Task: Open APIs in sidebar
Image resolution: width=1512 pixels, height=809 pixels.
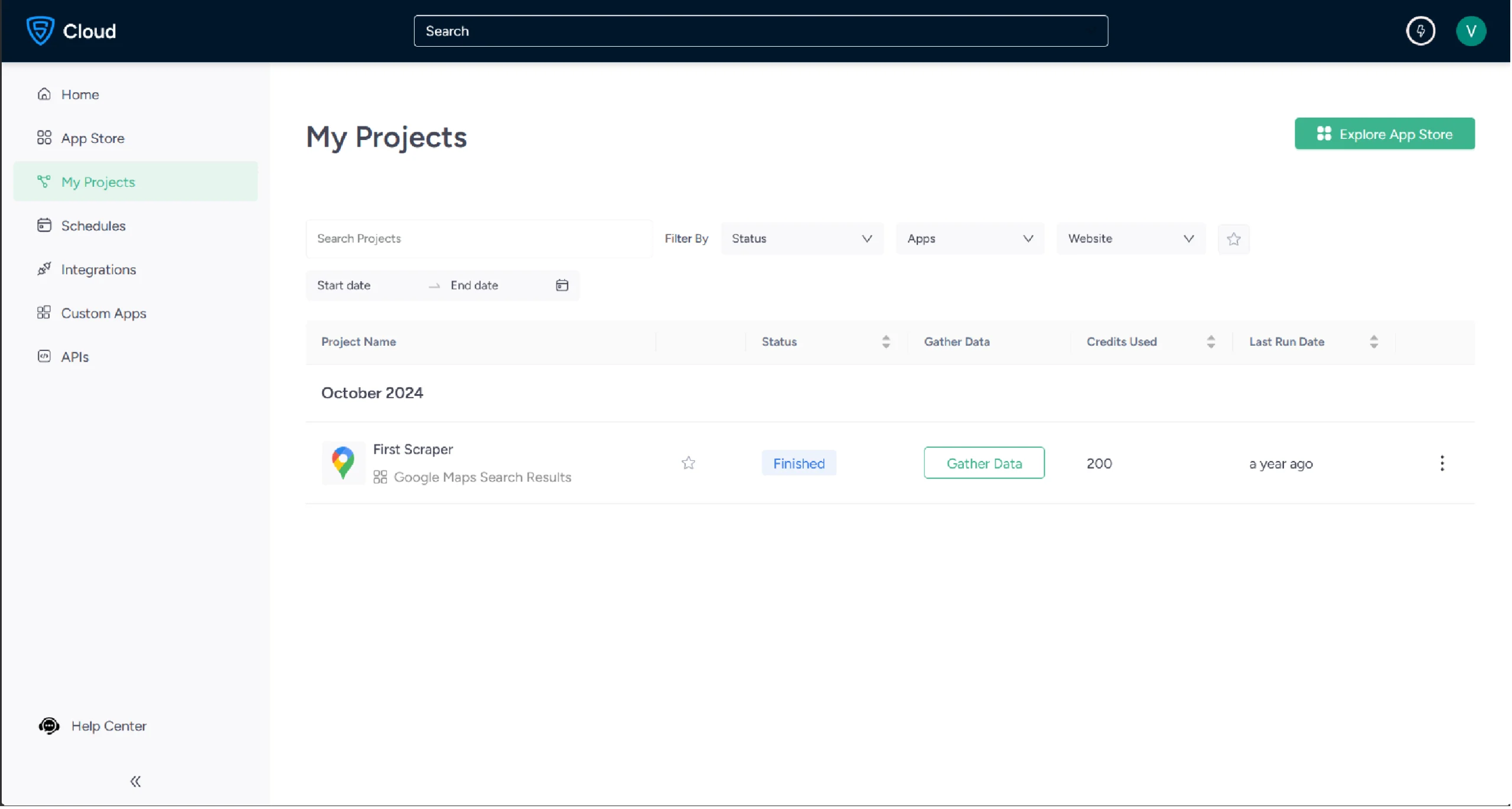Action: 135,356
